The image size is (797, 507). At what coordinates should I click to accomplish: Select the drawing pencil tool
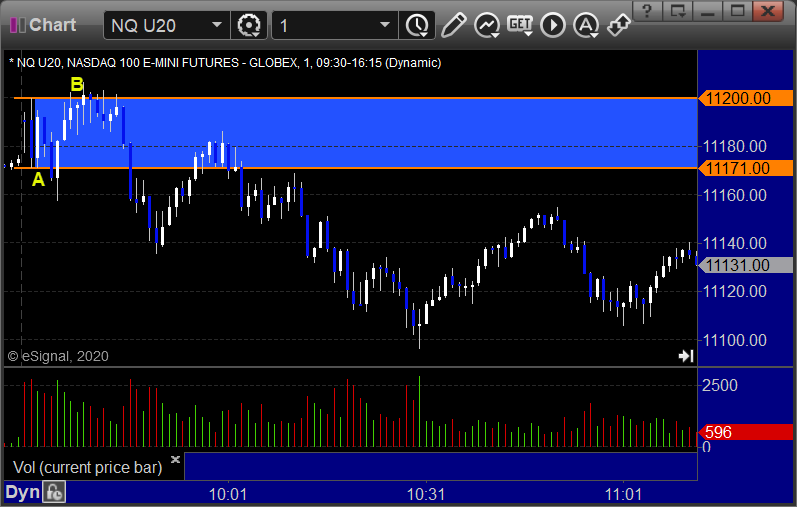point(453,25)
